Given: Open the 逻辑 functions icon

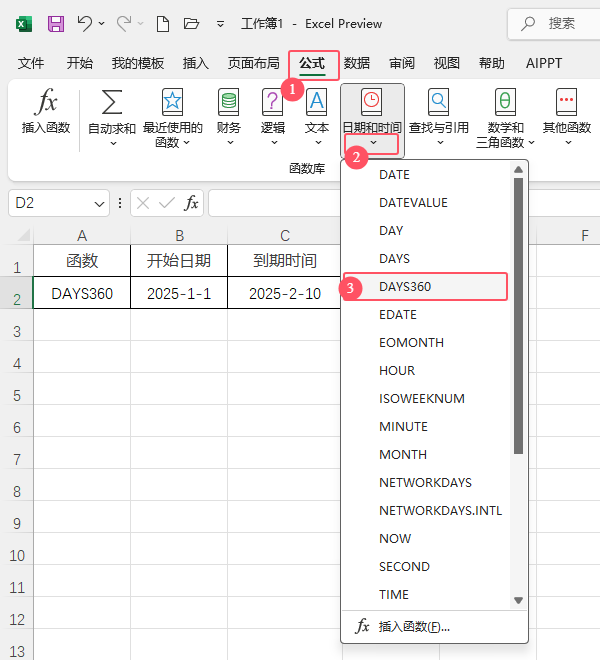Looking at the screenshot, I should click(272, 102).
